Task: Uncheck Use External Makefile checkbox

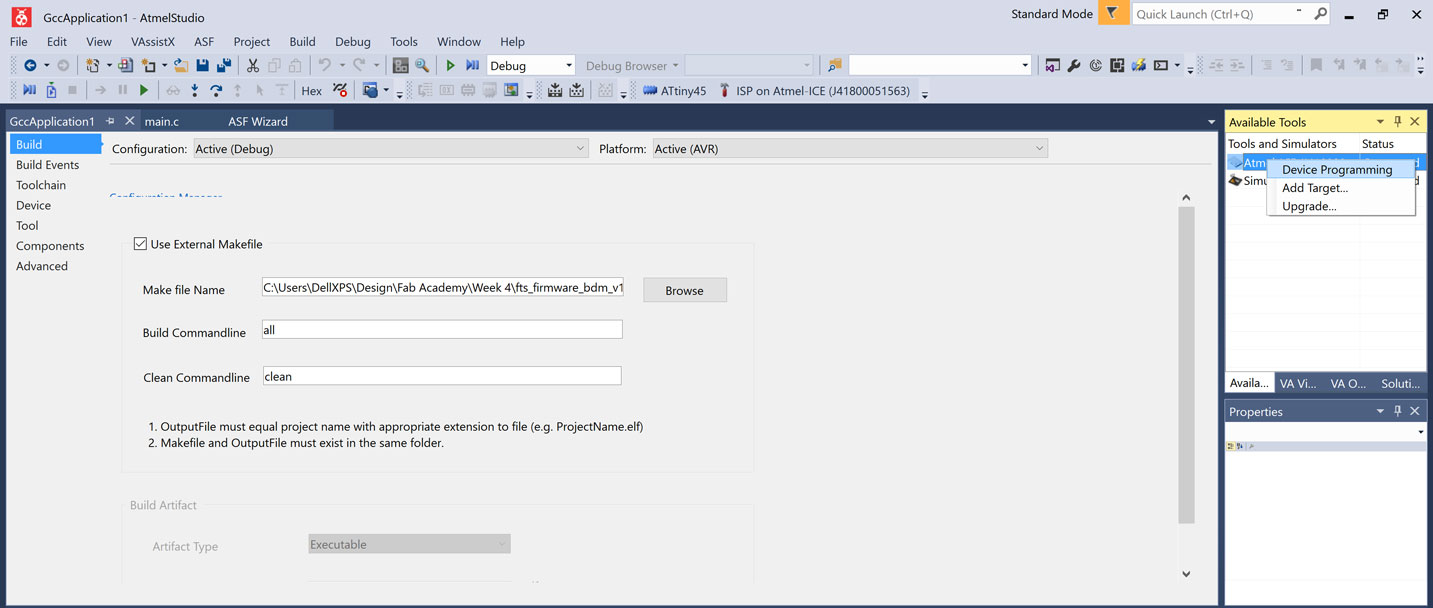Action: [140, 243]
